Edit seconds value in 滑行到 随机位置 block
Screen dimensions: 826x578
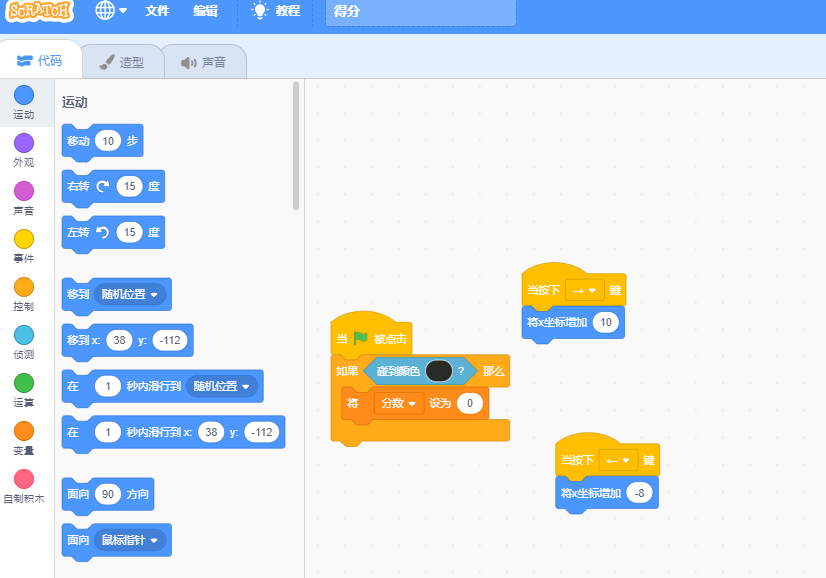108,386
